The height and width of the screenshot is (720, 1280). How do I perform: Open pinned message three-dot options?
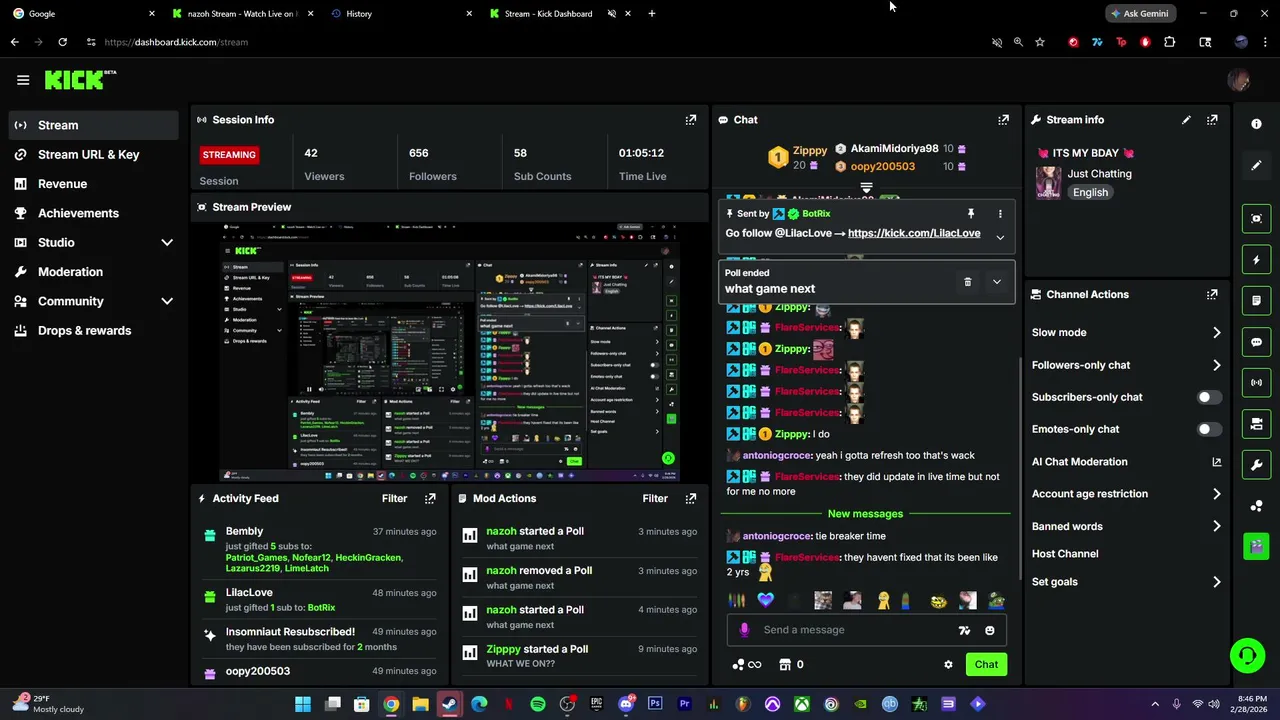(1000, 214)
